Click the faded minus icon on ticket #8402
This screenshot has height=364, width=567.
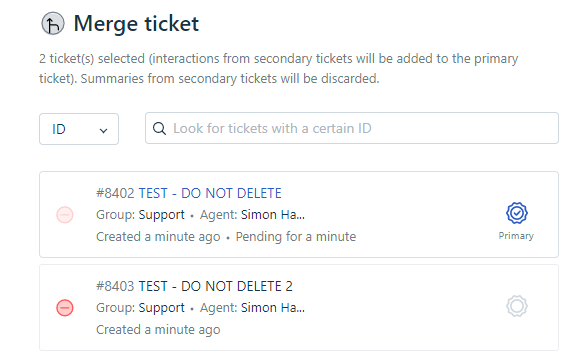65,215
